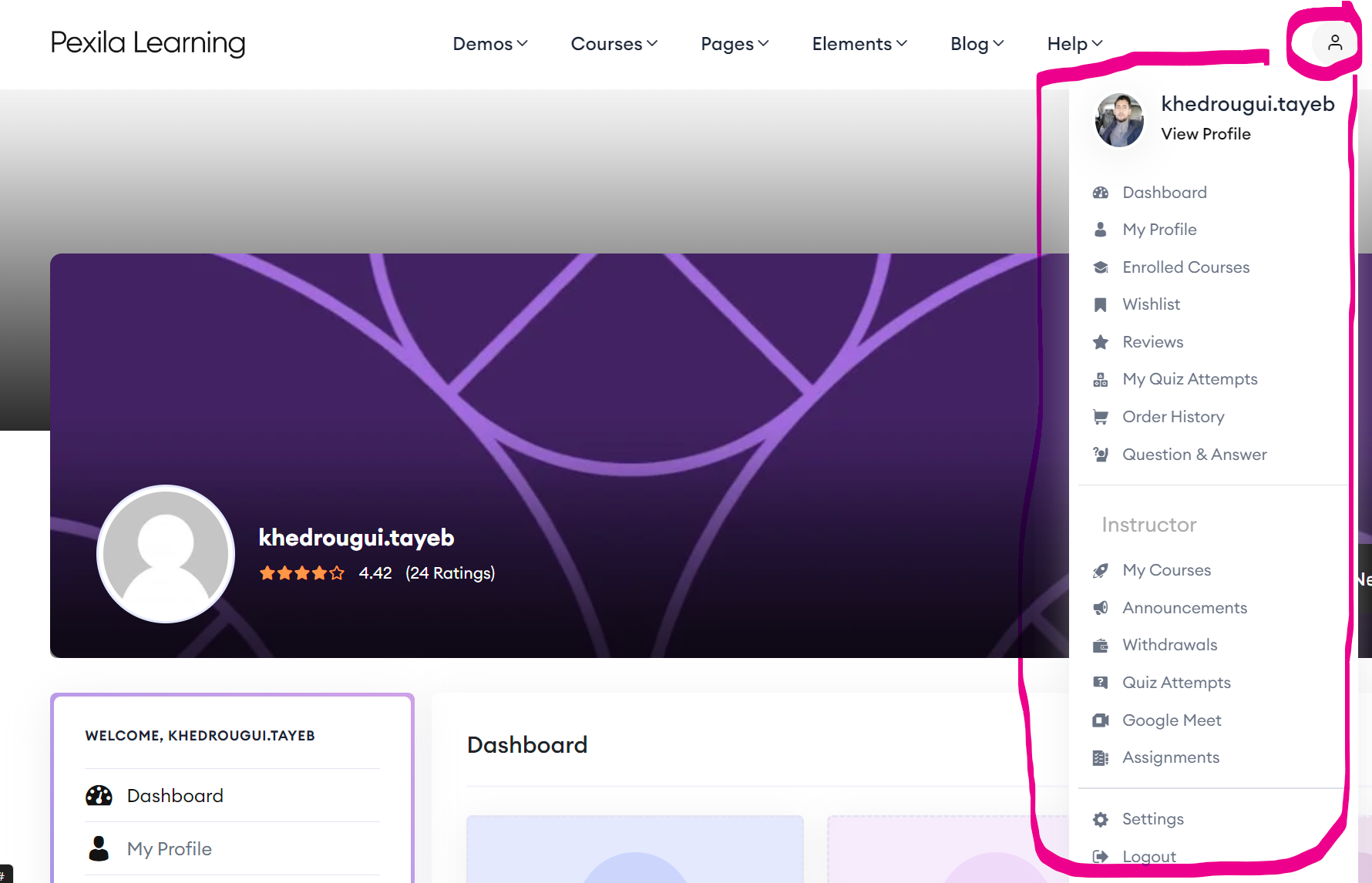Click the 4.42 rating value

pos(375,573)
